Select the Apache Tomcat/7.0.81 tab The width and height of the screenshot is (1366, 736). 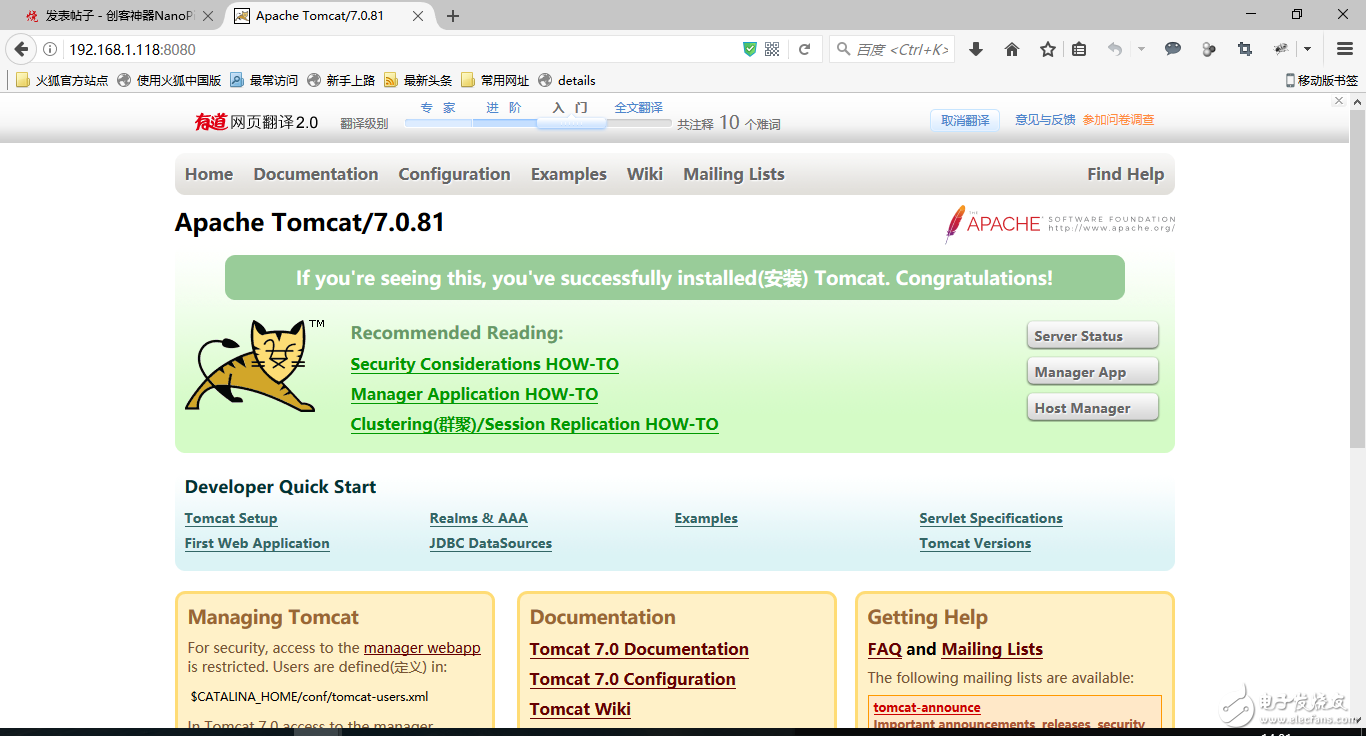pyautogui.click(x=330, y=16)
